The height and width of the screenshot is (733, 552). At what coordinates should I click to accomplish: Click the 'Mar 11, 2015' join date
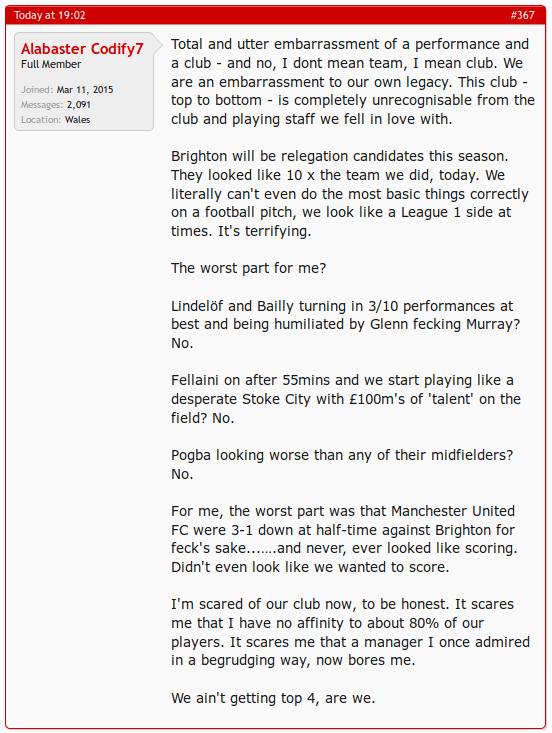pos(85,90)
